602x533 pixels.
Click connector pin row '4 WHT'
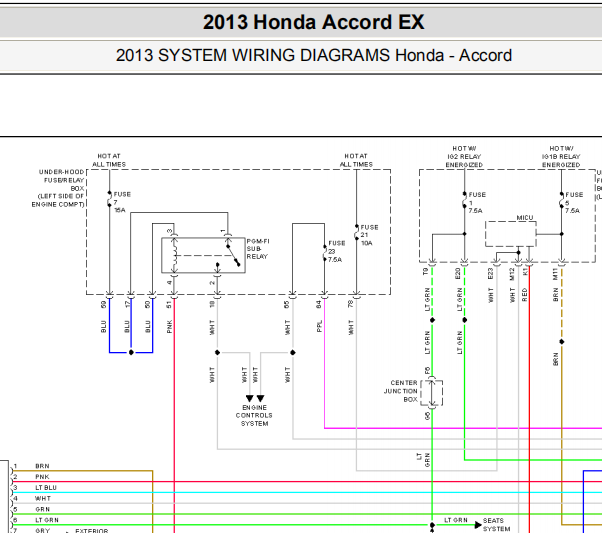[31, 498]
